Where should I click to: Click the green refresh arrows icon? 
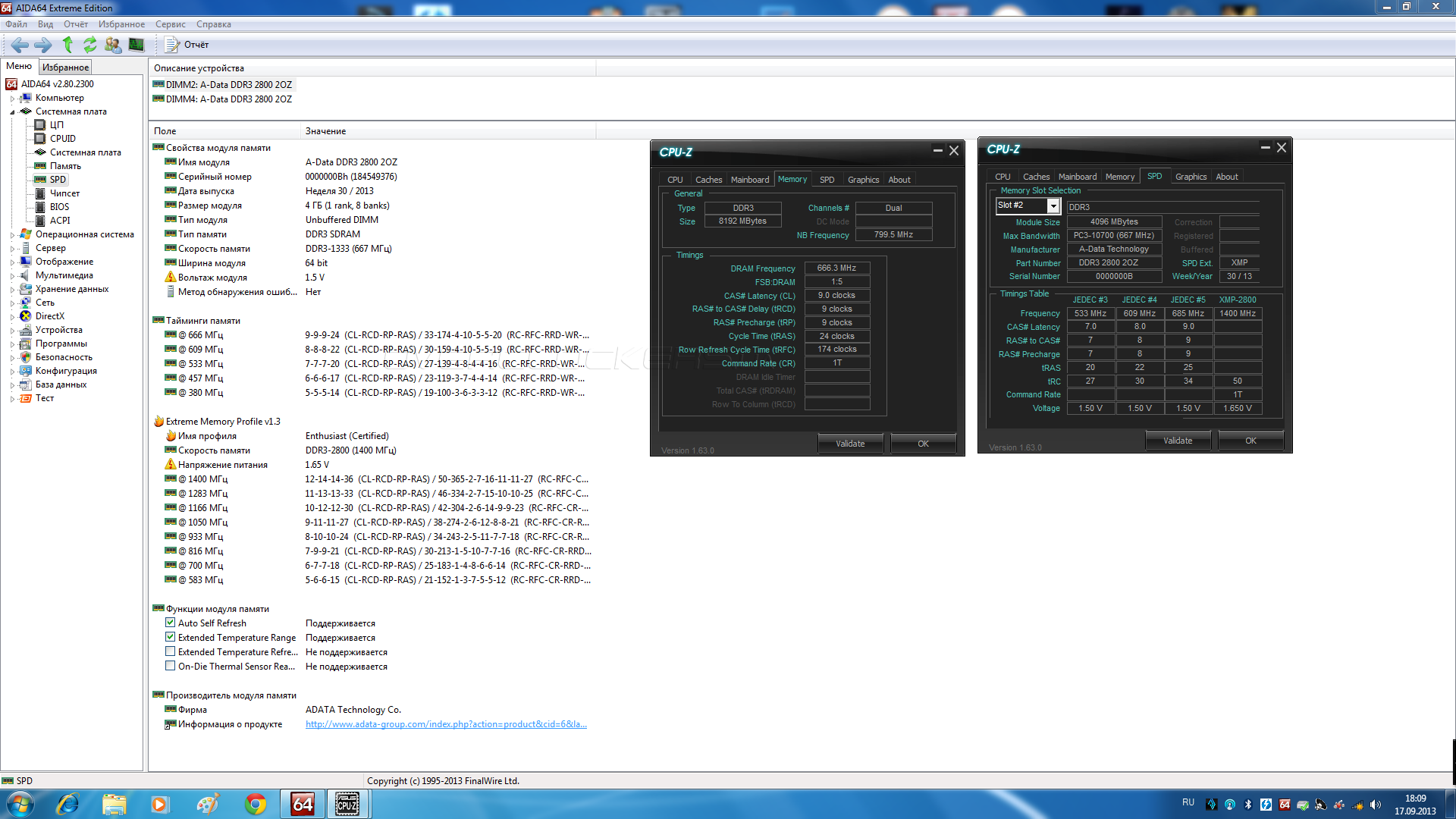tap(90, 45)
